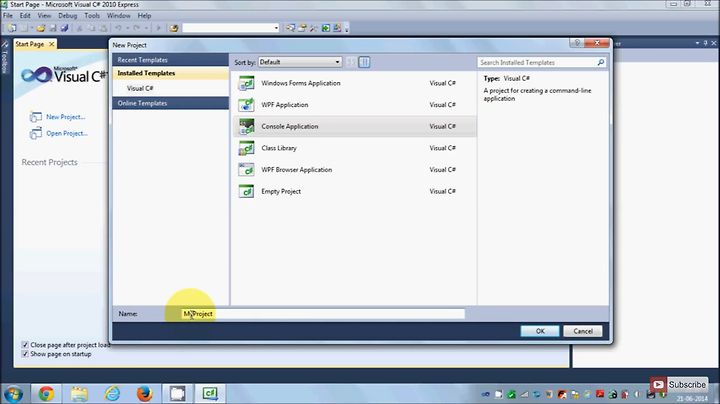Select the WPF Application template icon
Screen dimensions: 720x404
coord(247,105)
